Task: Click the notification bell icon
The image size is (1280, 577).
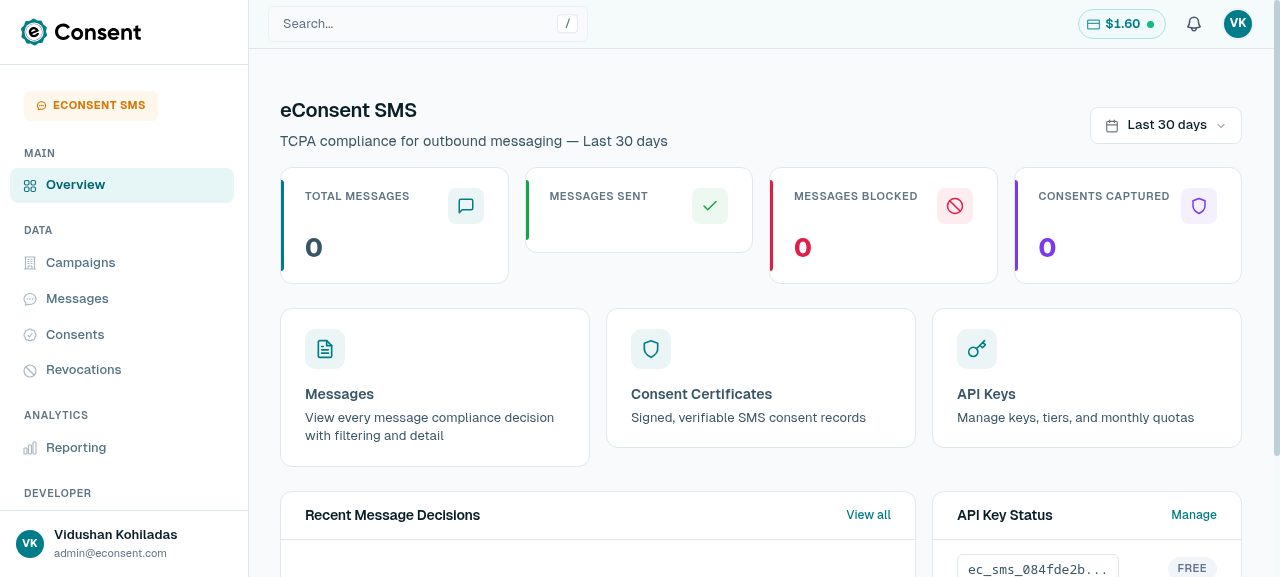Action: [1193, 23]
